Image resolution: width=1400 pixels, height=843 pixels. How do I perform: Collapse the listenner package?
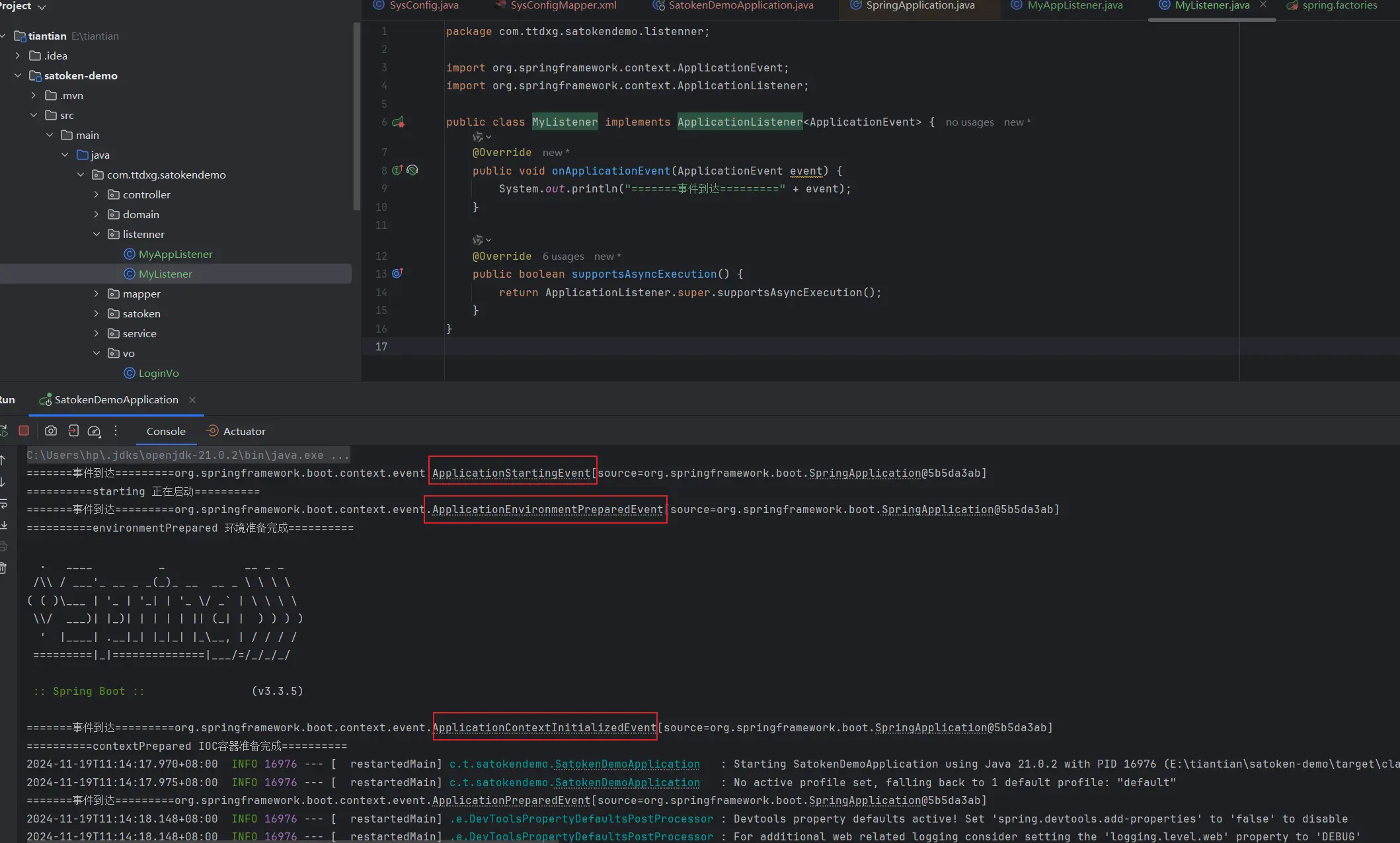coord(97,234)
